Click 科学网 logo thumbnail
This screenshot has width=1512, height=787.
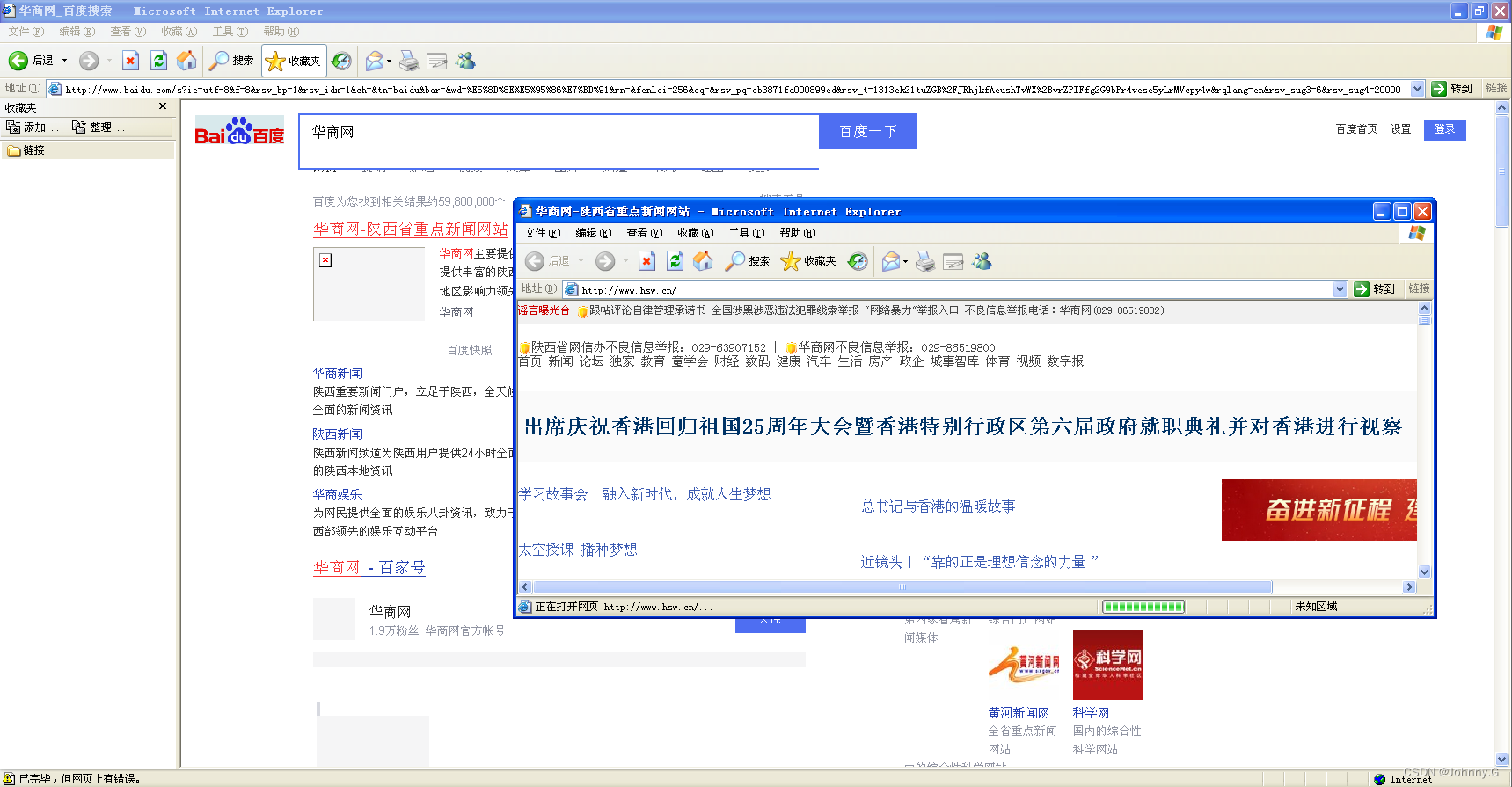click(x=1107, y=665)
